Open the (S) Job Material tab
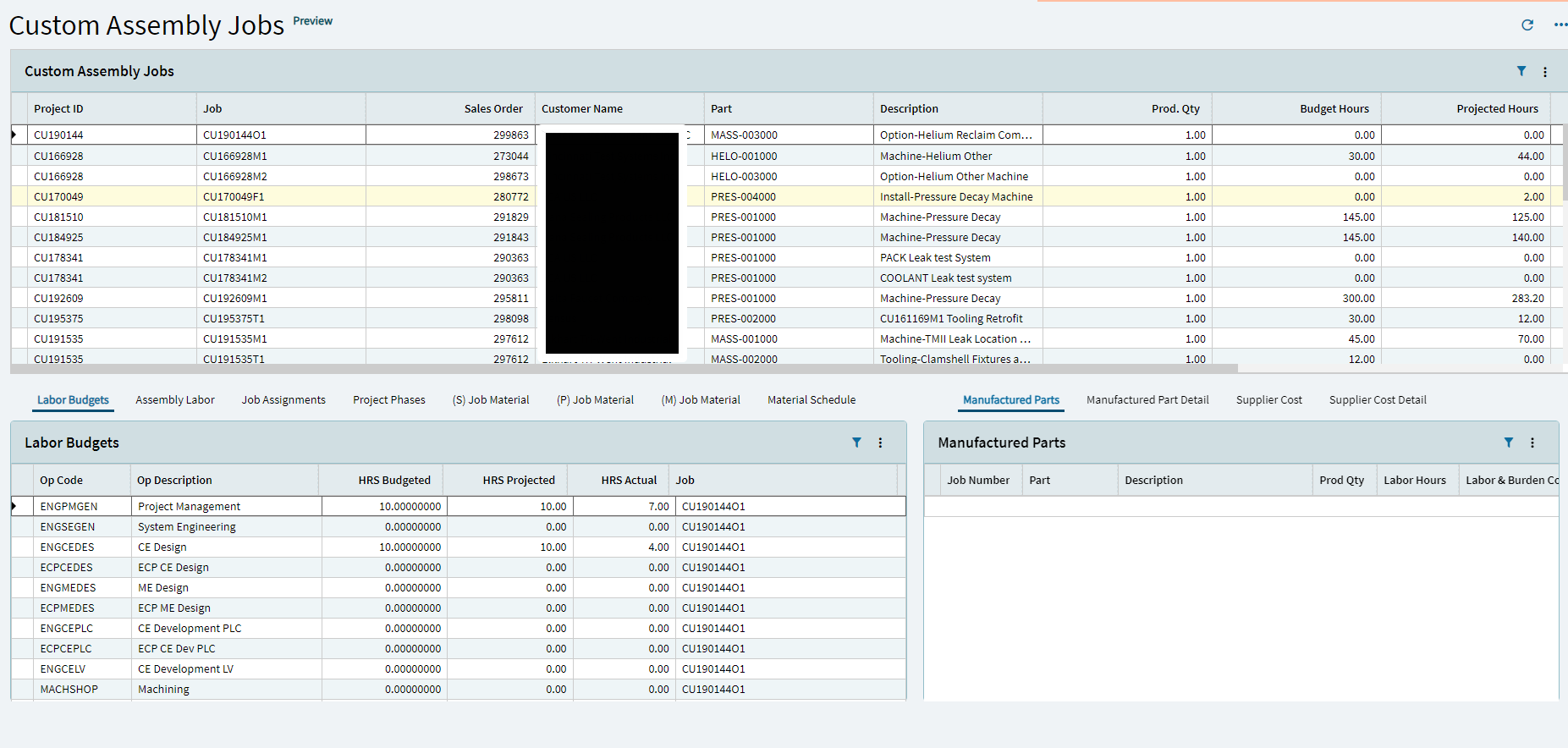This screenshot has width=1568, height=748. (x=491, y=400)
